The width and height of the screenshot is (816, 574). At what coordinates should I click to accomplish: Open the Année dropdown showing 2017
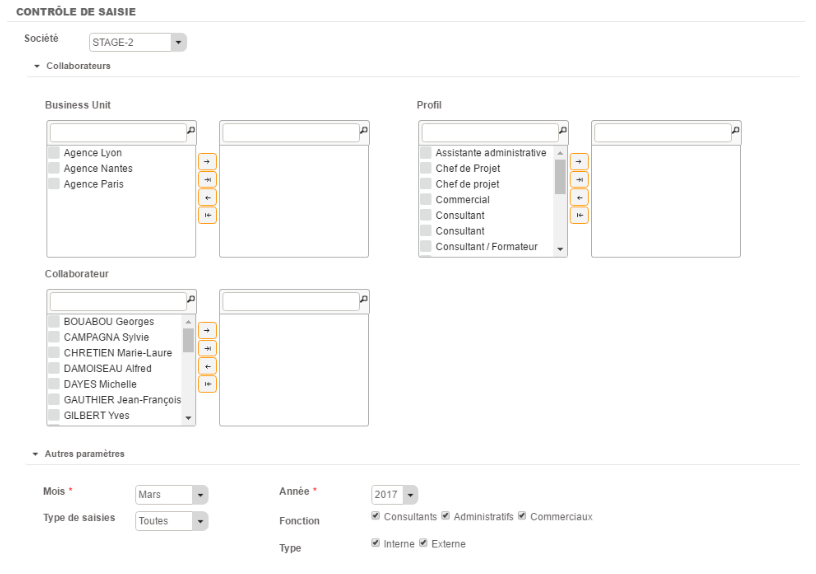[x=410, y=494]
